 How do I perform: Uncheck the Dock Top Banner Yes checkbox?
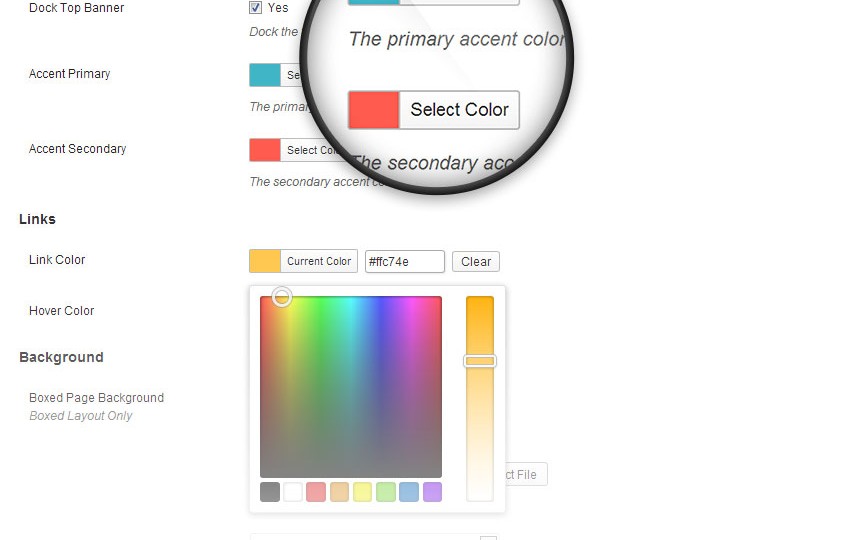255,7
